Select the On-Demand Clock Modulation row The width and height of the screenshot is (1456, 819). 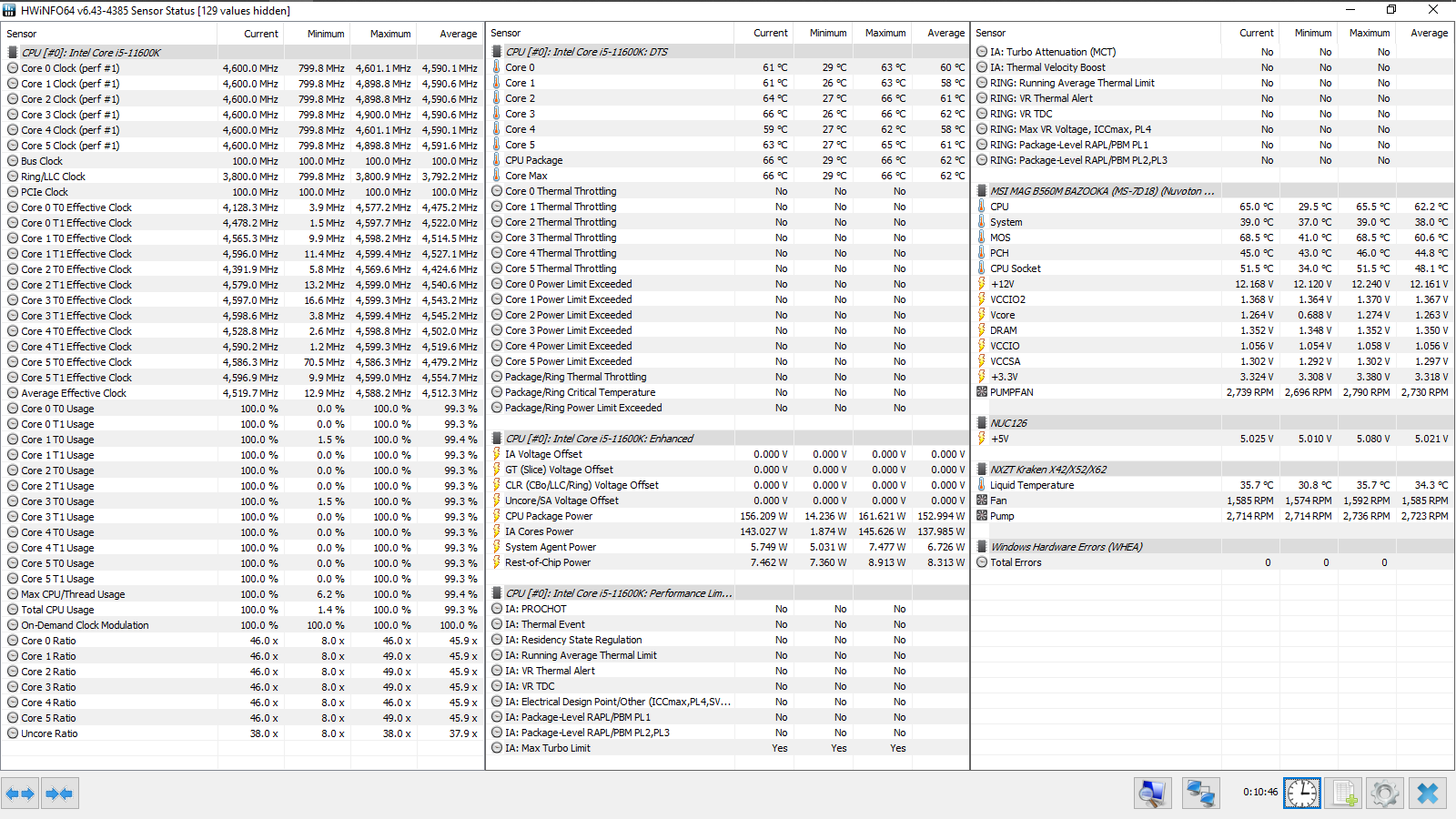pyautogui.click(x=242, y=625)
